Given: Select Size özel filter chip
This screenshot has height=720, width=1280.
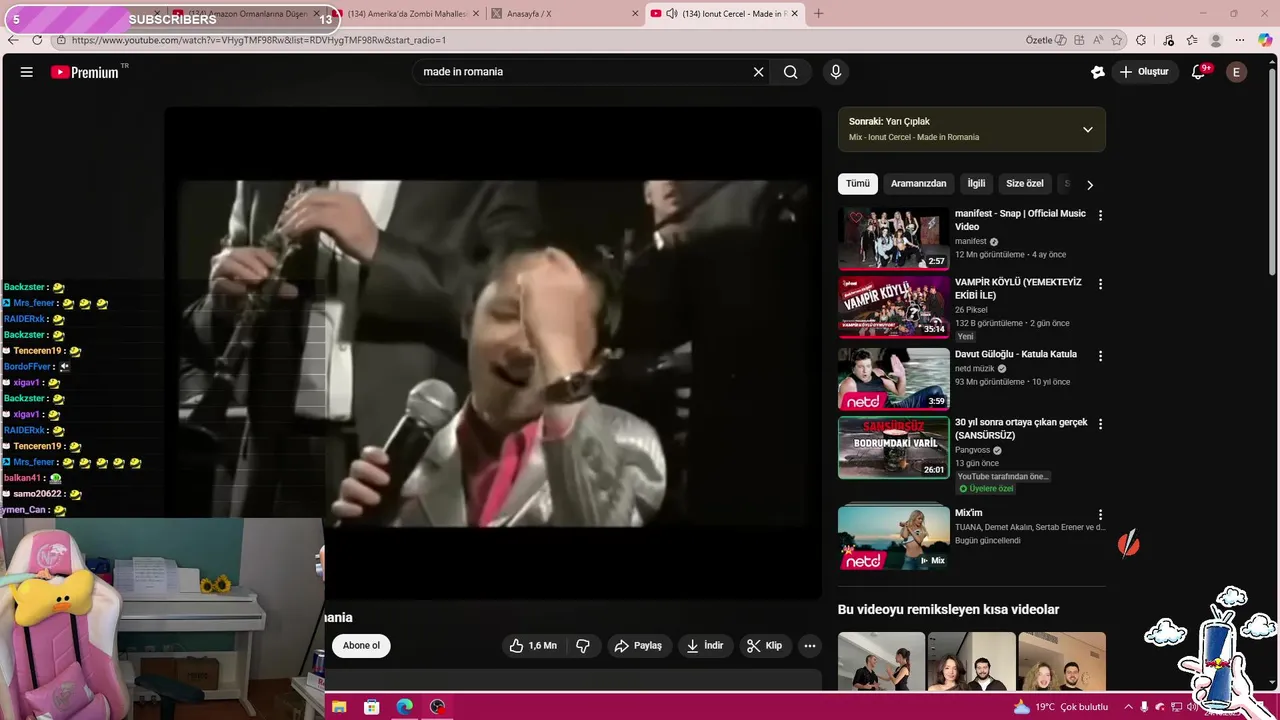Looking at the screenshot, I should (x=1025, y=184).
